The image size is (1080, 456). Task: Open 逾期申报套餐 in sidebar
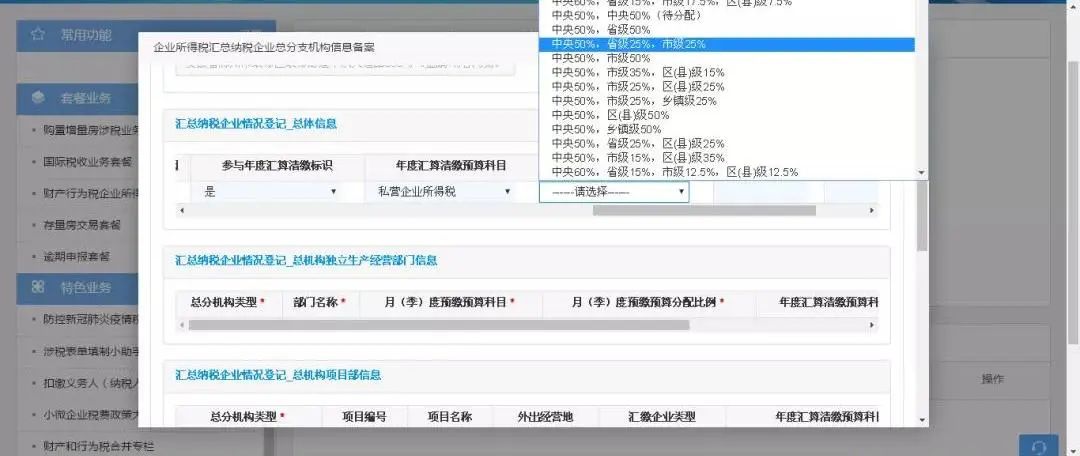click(x=76, y=257)
